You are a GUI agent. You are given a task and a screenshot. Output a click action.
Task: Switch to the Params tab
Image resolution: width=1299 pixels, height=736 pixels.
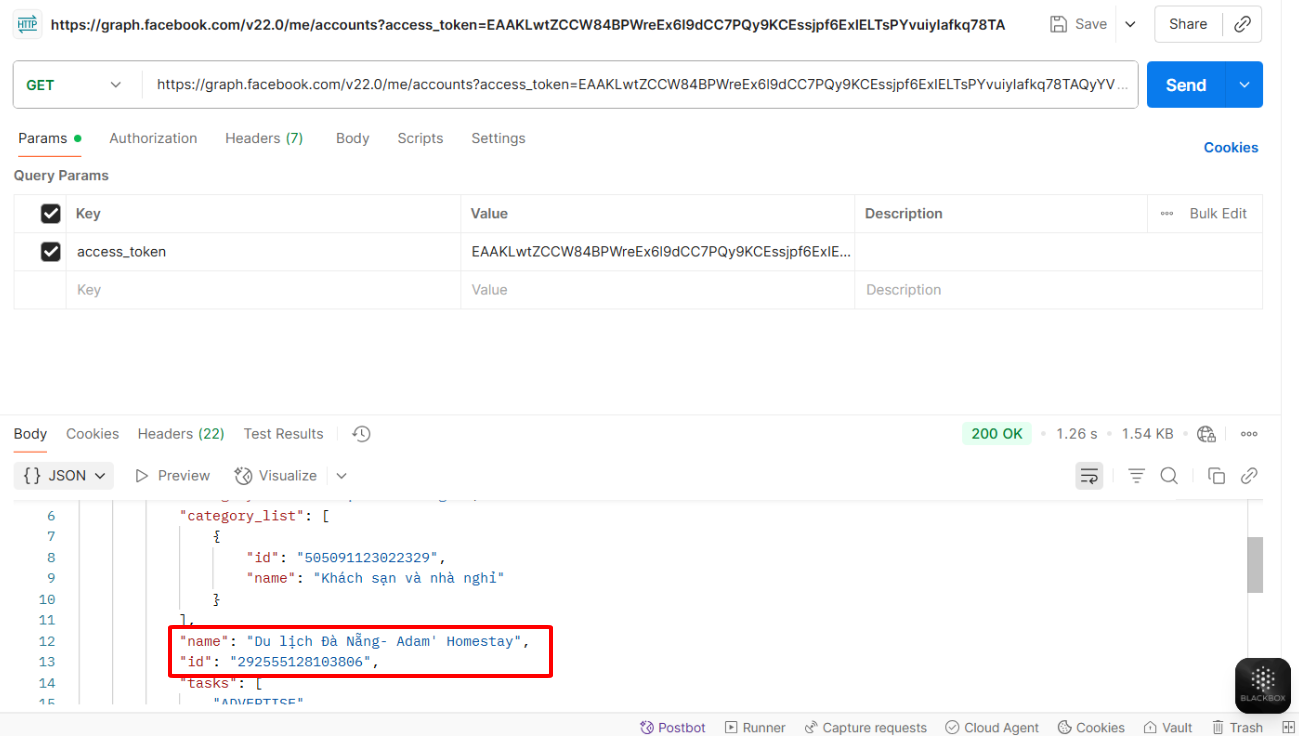(49, 138)
